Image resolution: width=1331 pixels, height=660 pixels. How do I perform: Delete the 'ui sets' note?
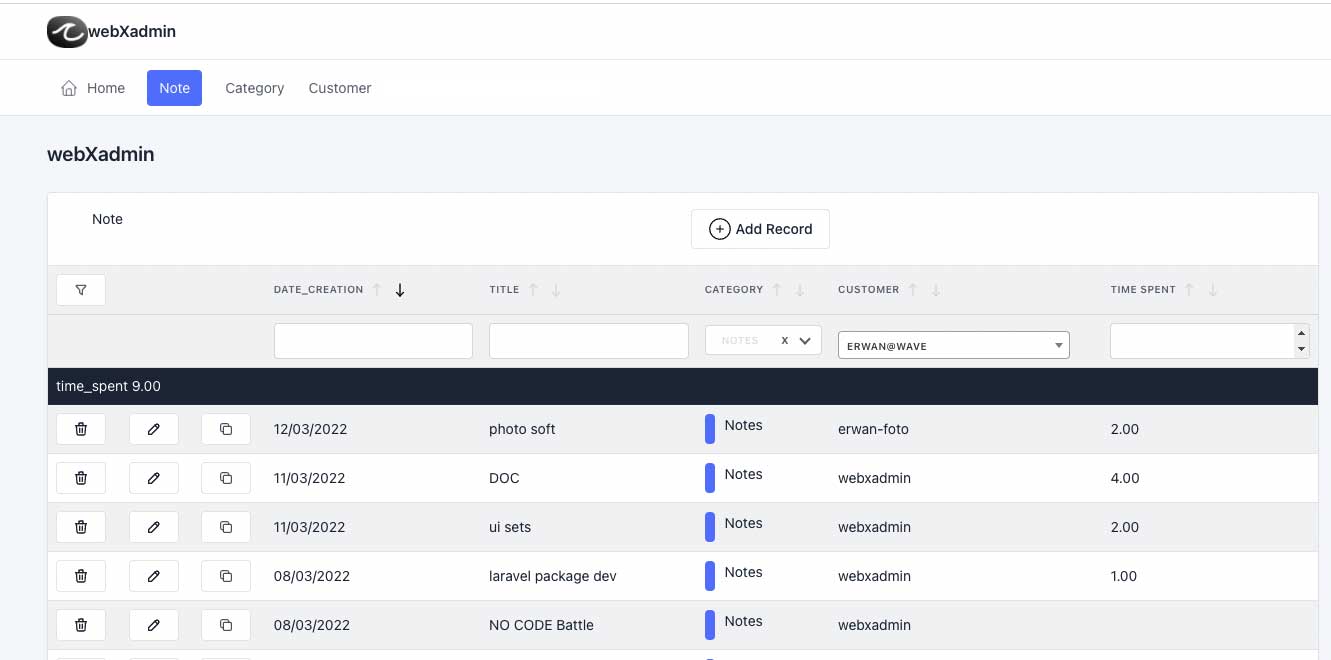(81, 527)
